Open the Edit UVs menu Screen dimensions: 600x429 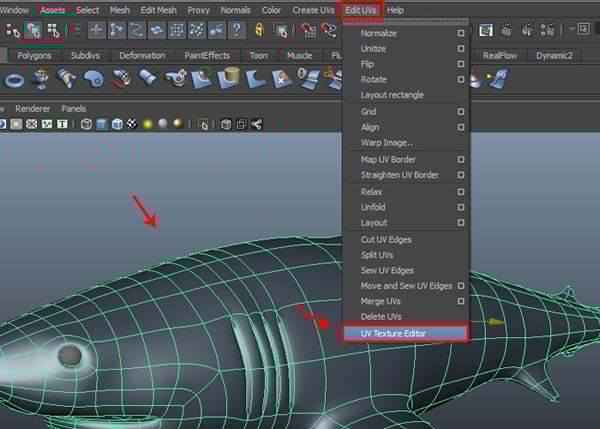coord(360,10)
